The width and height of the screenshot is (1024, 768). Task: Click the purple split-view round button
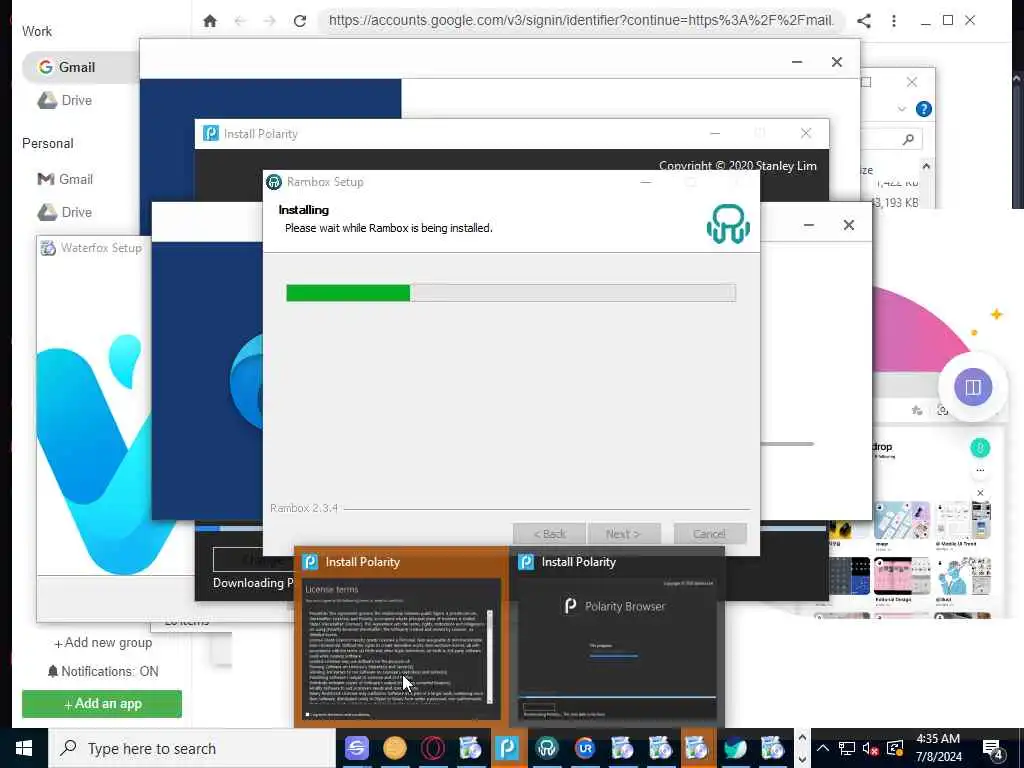tap(972, 387)
